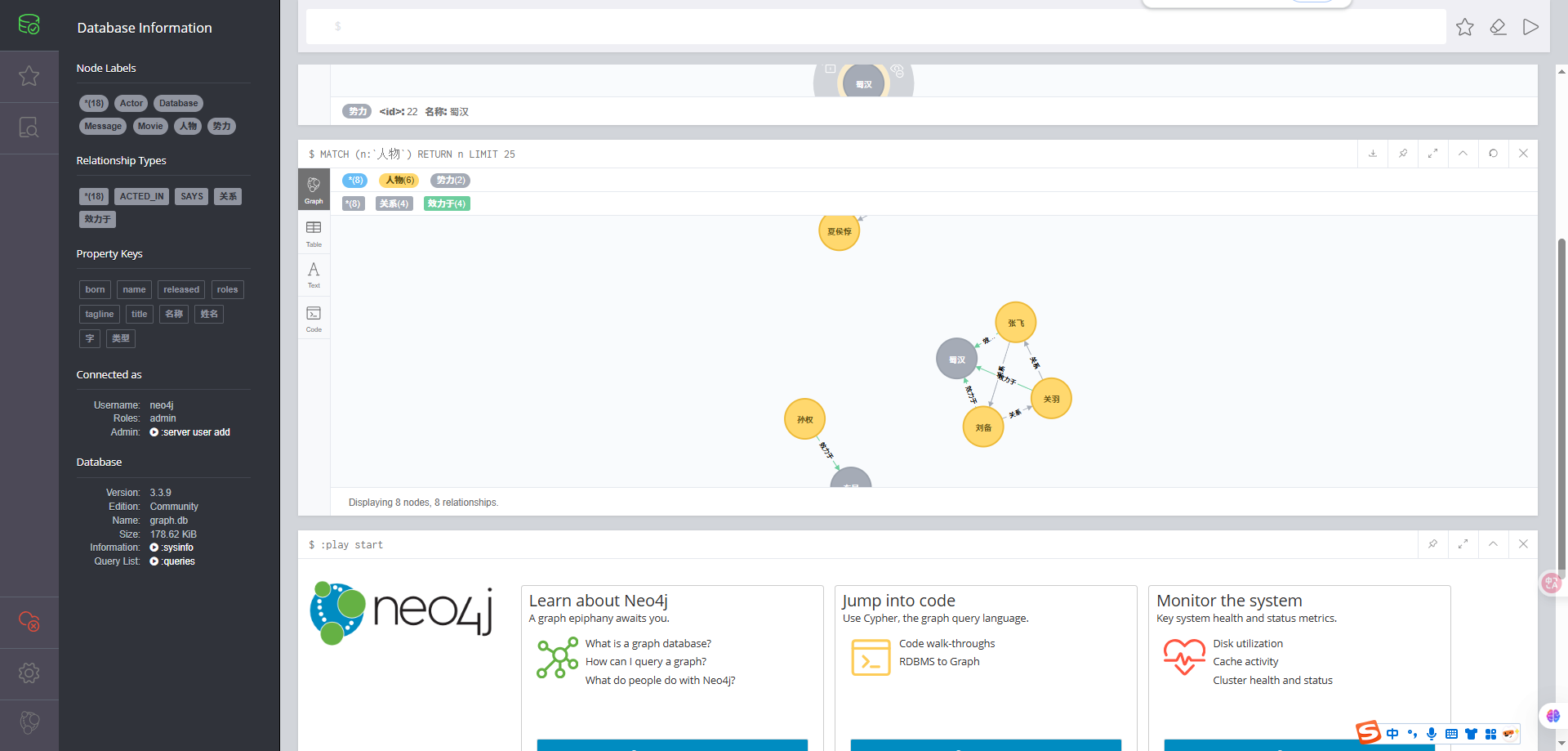Click the 孙权 graph node
Viewport: 1568px width, 751px height.
pyautogui.click(x=805, y=419)
